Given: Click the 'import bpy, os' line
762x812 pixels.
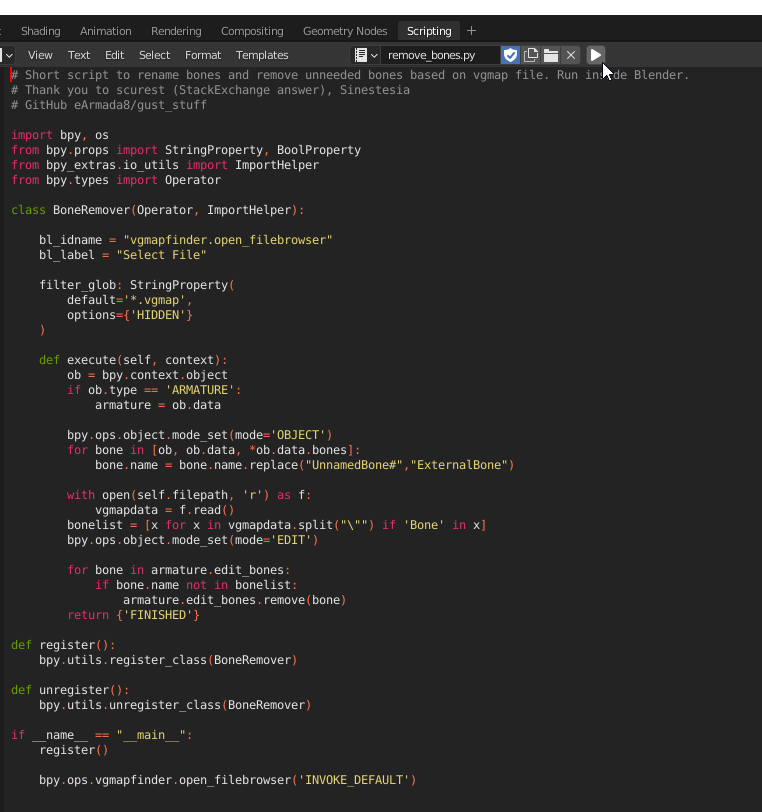Looking at the screenshot, I should [60, 135].
